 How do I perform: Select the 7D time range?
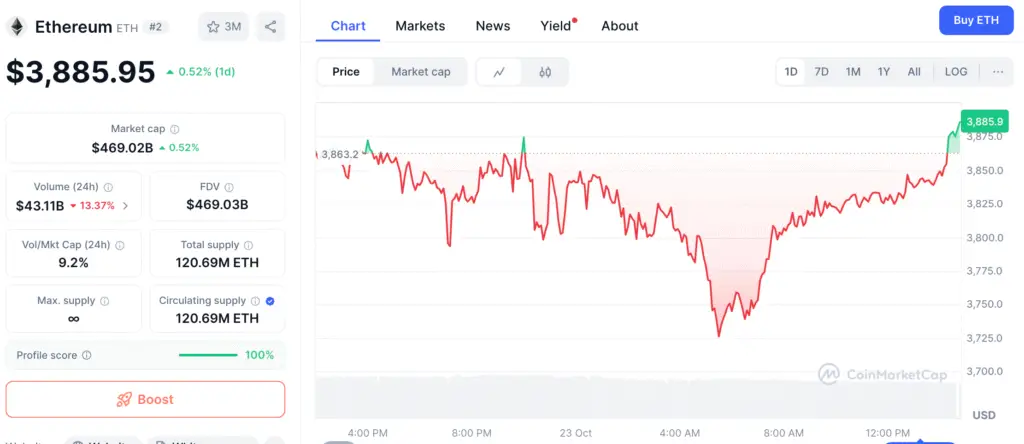pos(821,72)
